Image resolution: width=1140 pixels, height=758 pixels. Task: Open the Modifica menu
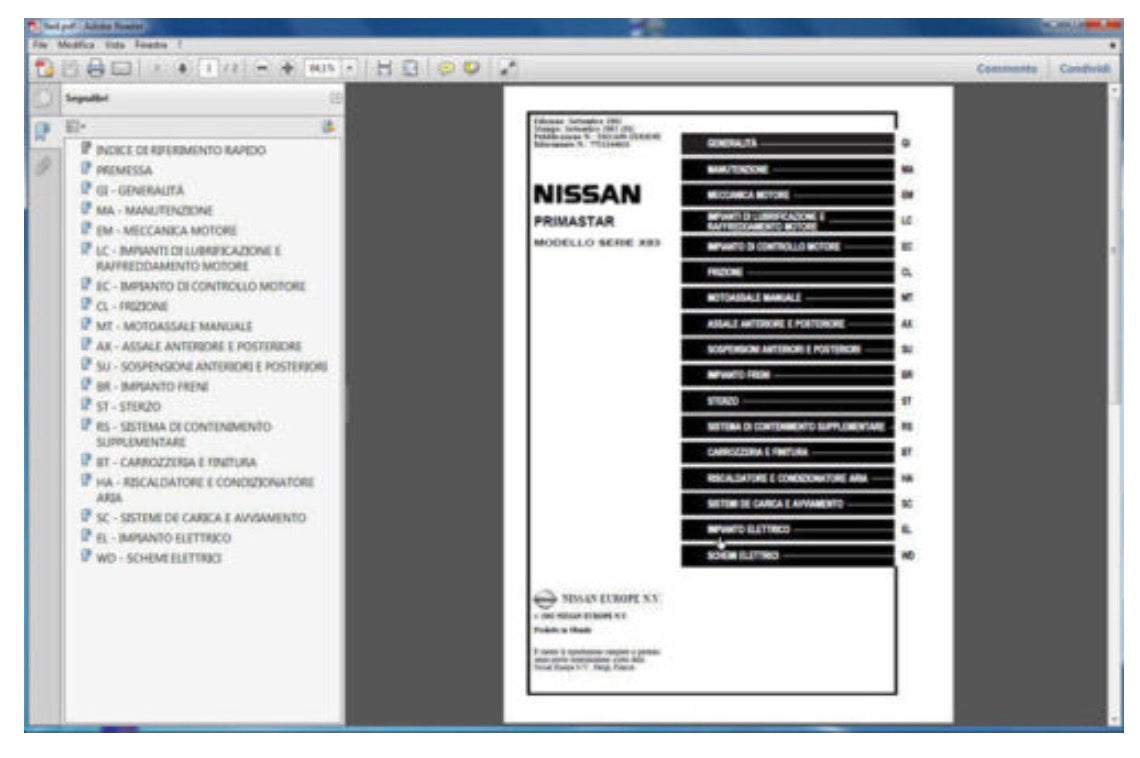click(76, 45)
